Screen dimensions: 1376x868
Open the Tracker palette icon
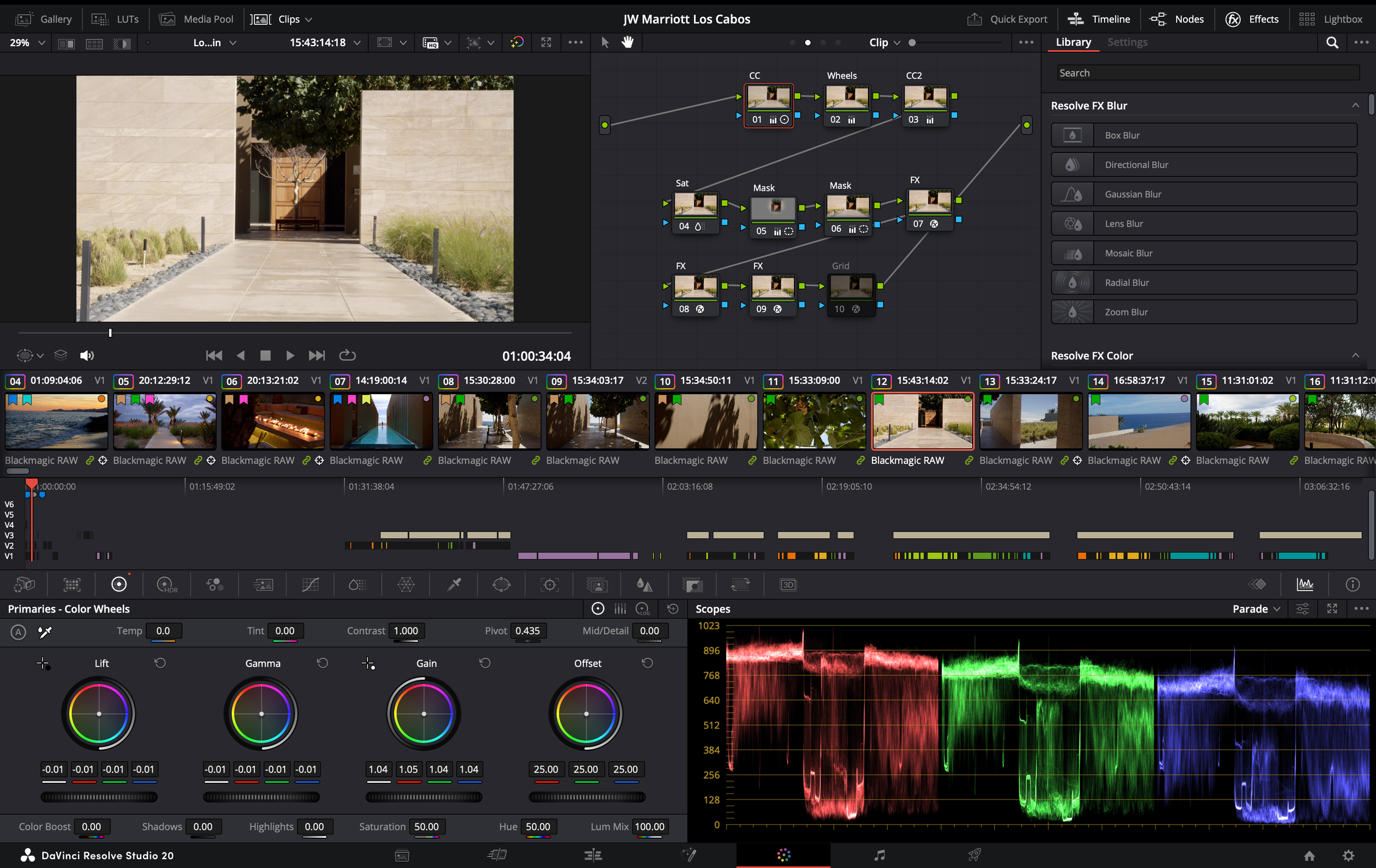pos(549,585)
